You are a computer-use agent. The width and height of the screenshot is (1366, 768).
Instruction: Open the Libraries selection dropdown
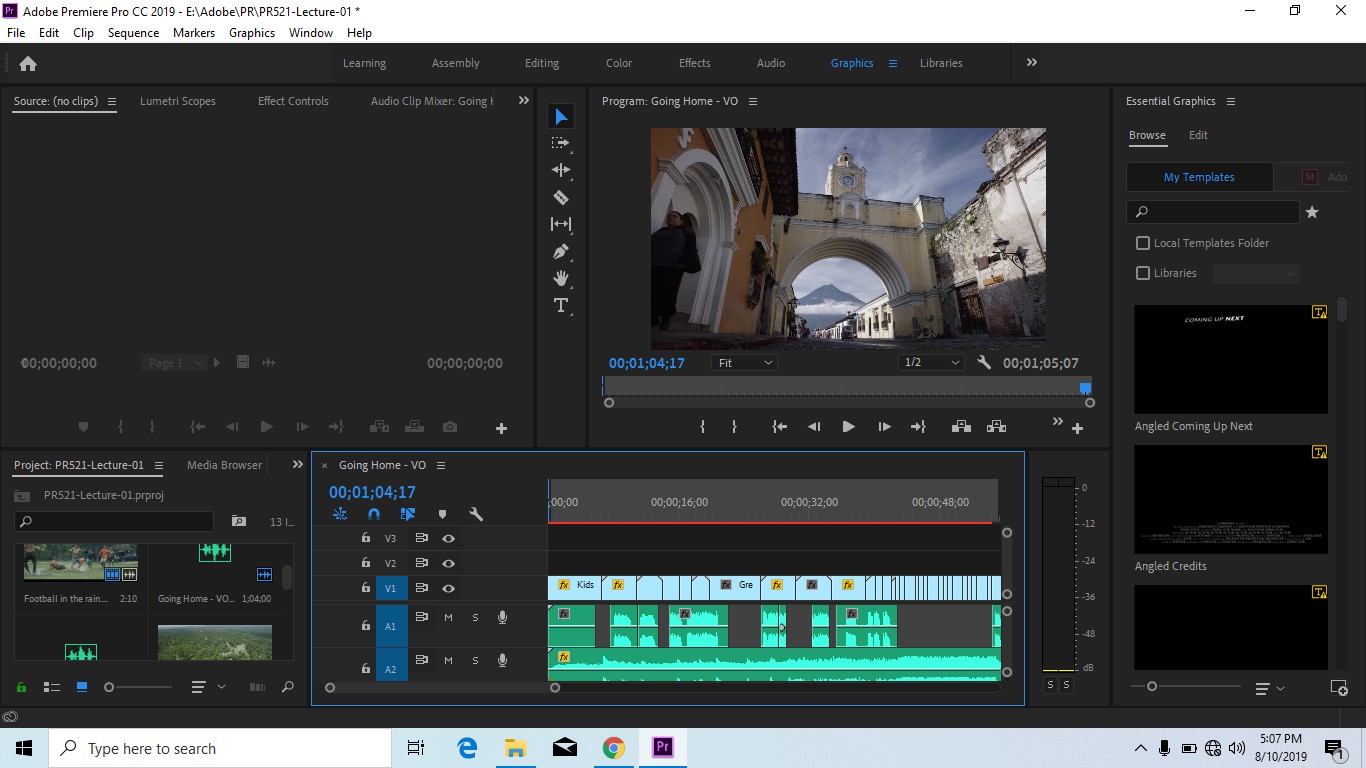(x=1256, y=273)
